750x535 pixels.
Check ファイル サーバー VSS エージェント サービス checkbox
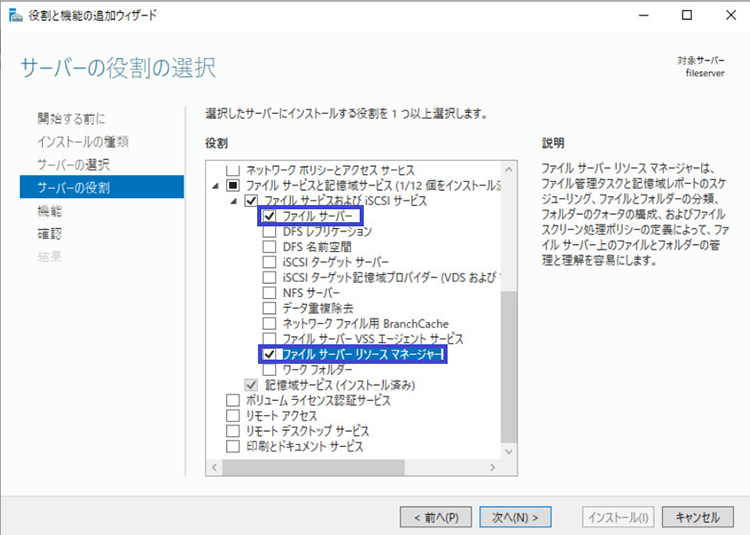click(x=269, y=338)
